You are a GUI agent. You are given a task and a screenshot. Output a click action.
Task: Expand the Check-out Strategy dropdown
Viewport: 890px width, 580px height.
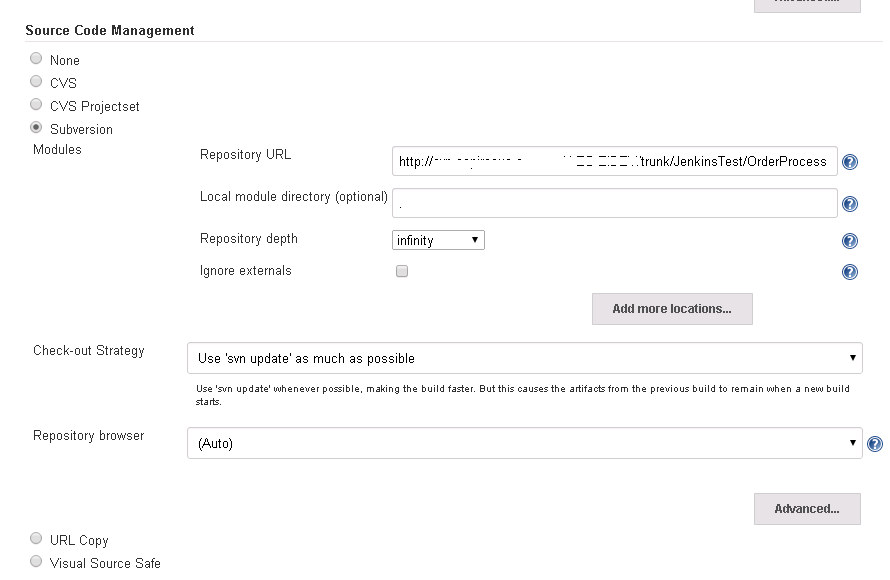tap(524, 358)
